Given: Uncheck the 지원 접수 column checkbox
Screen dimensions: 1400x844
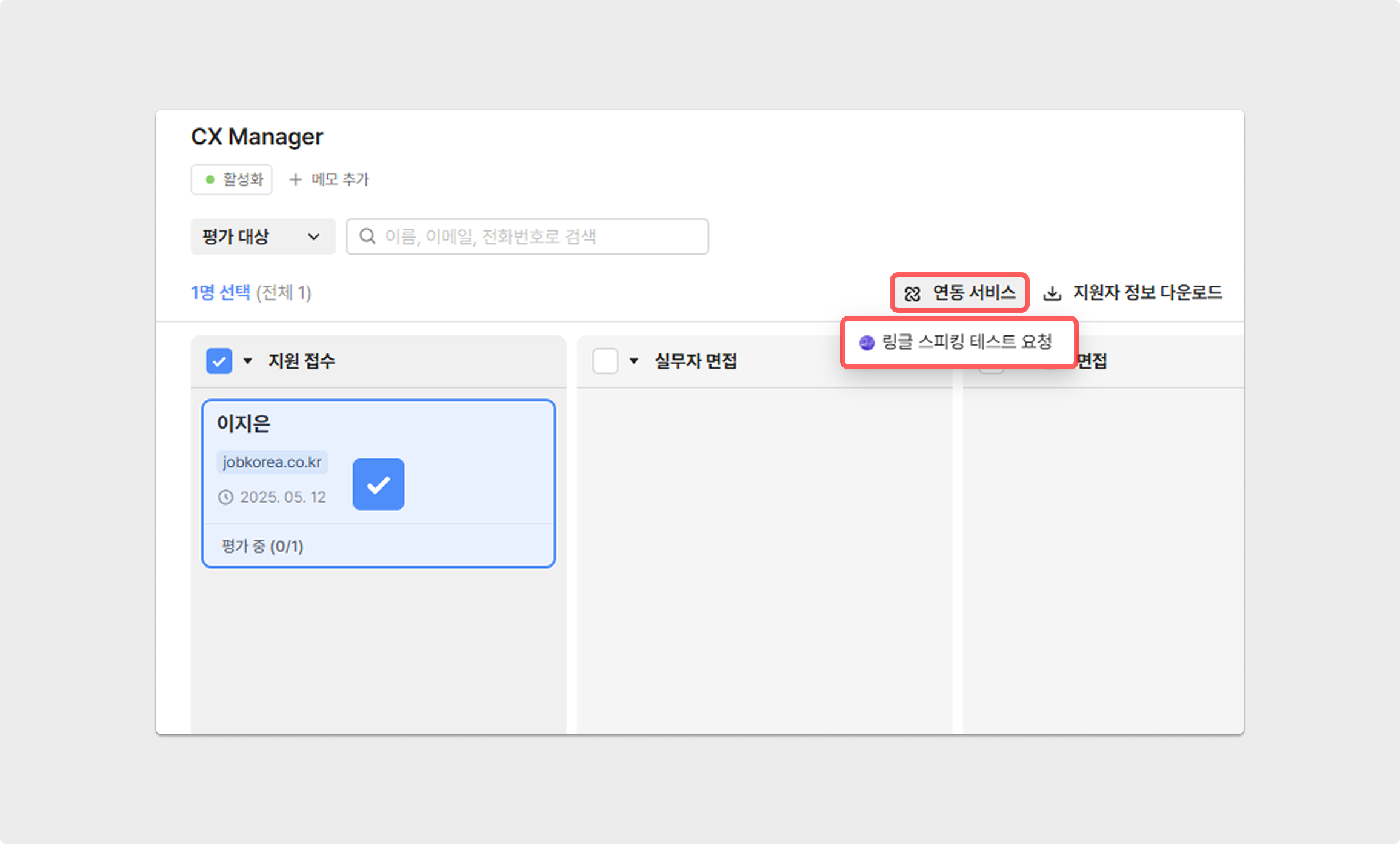Looking at the screenshot, I should pos(219,361).
